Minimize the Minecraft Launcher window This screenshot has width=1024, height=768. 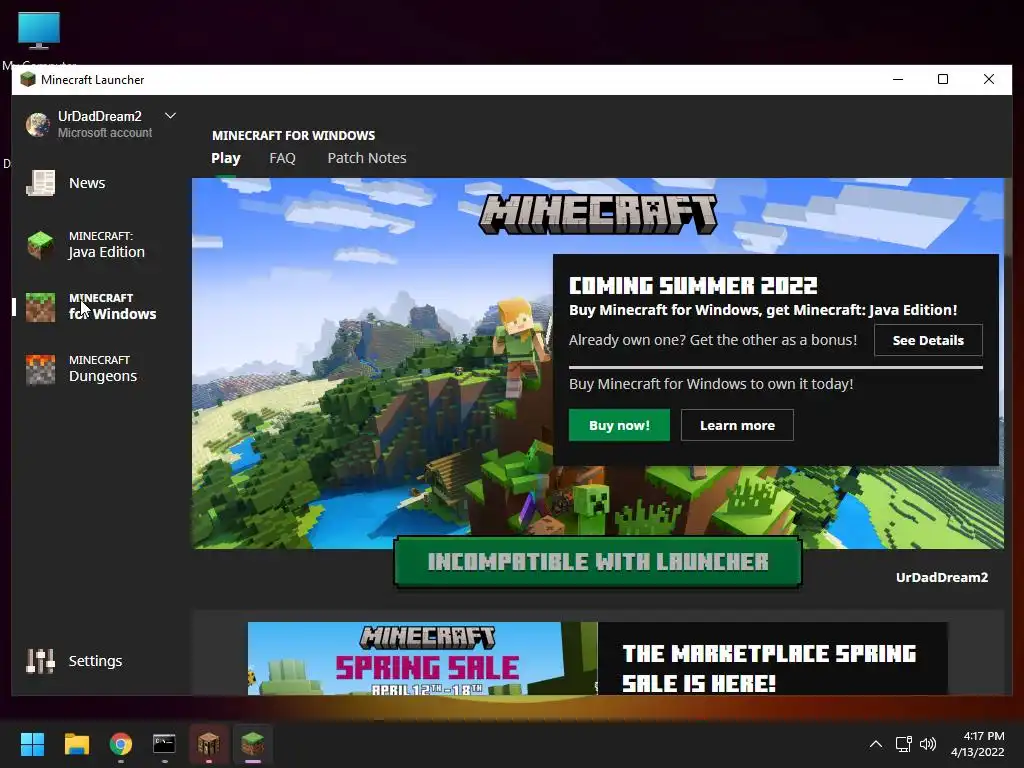pyautogui.click(x=898, y=79)
